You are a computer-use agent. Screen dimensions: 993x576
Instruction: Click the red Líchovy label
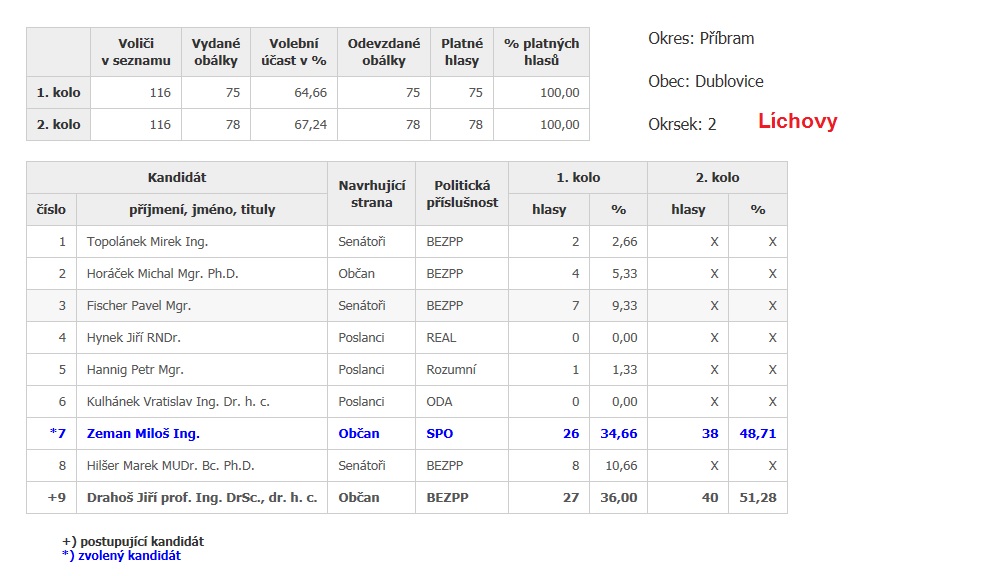pos(797,122)
